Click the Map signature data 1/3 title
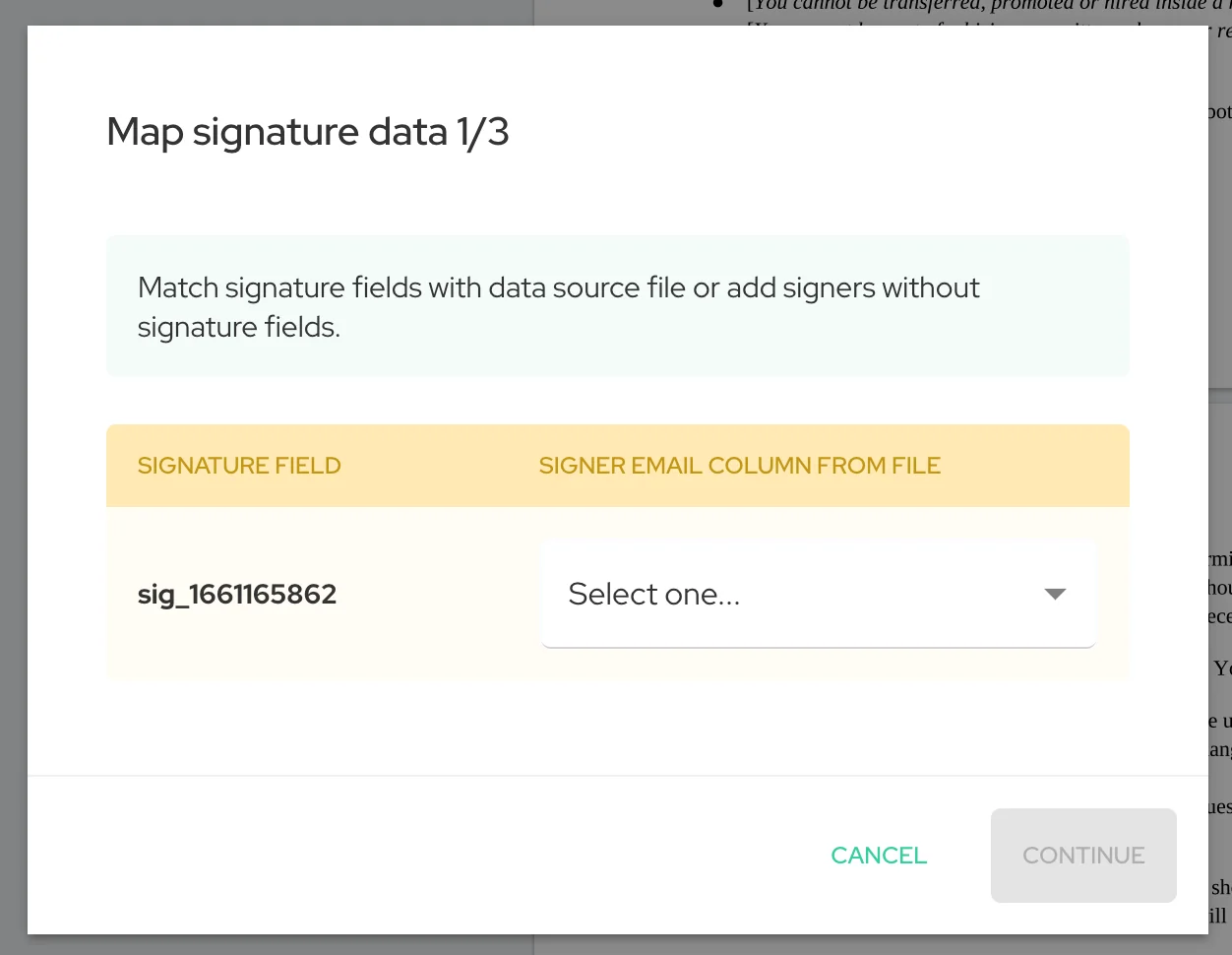 308,131
